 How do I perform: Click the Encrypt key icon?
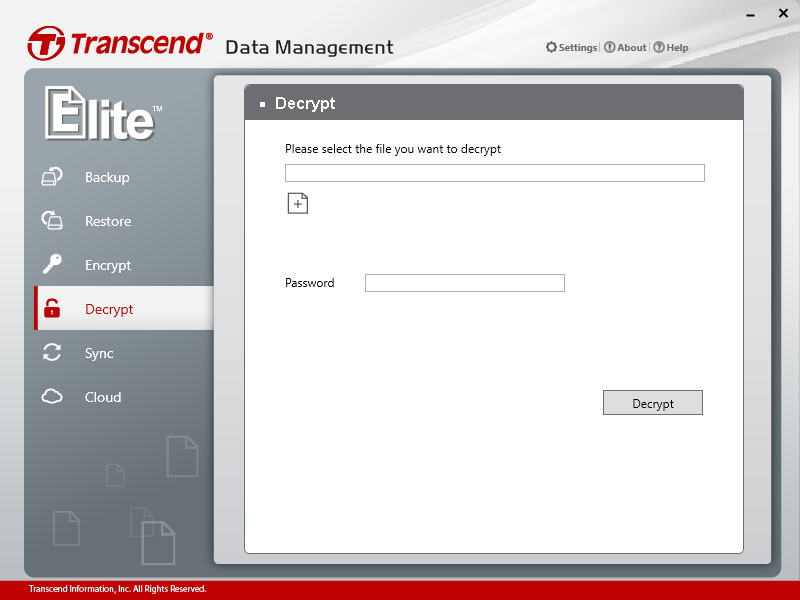pos(52,264)
